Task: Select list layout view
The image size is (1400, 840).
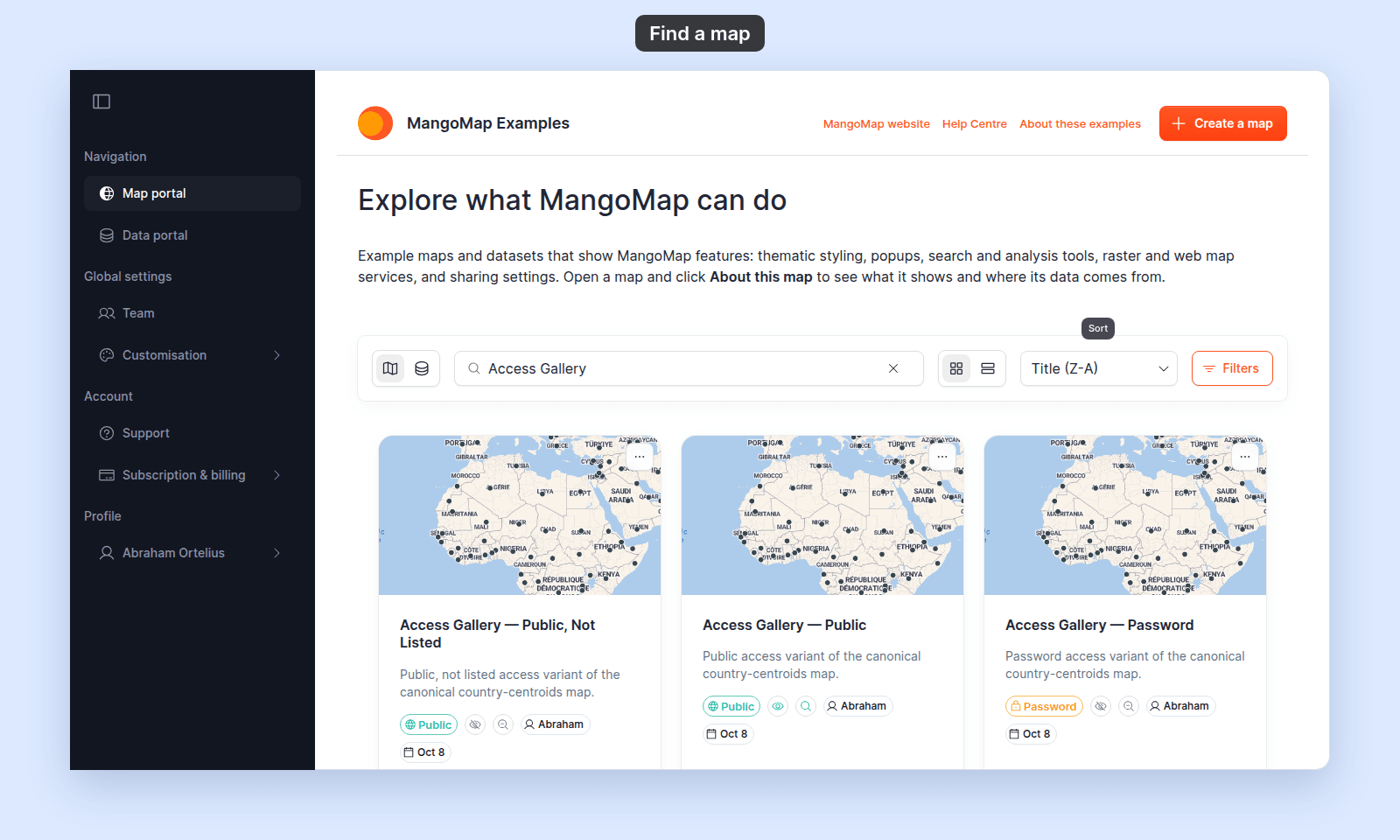Action: [x=988, y=368]
